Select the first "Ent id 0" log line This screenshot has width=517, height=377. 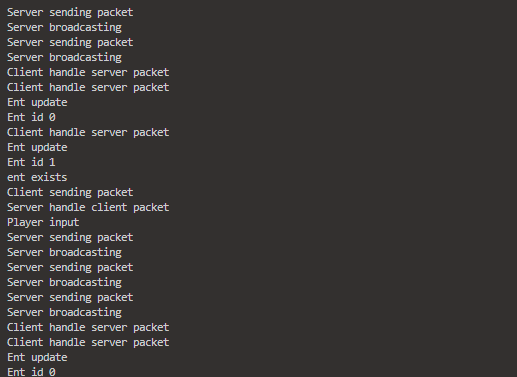(31, 117)
